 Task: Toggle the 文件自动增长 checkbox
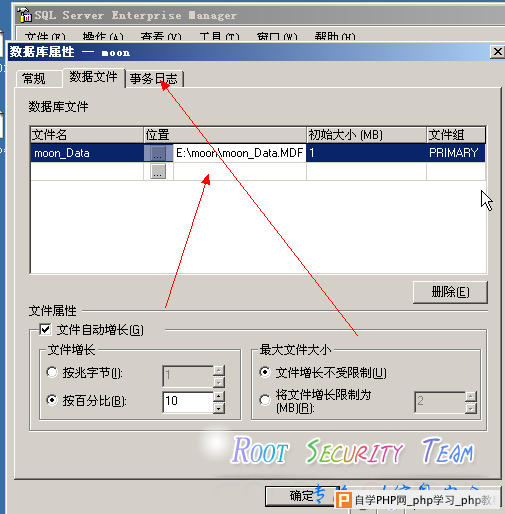[45, 330]
